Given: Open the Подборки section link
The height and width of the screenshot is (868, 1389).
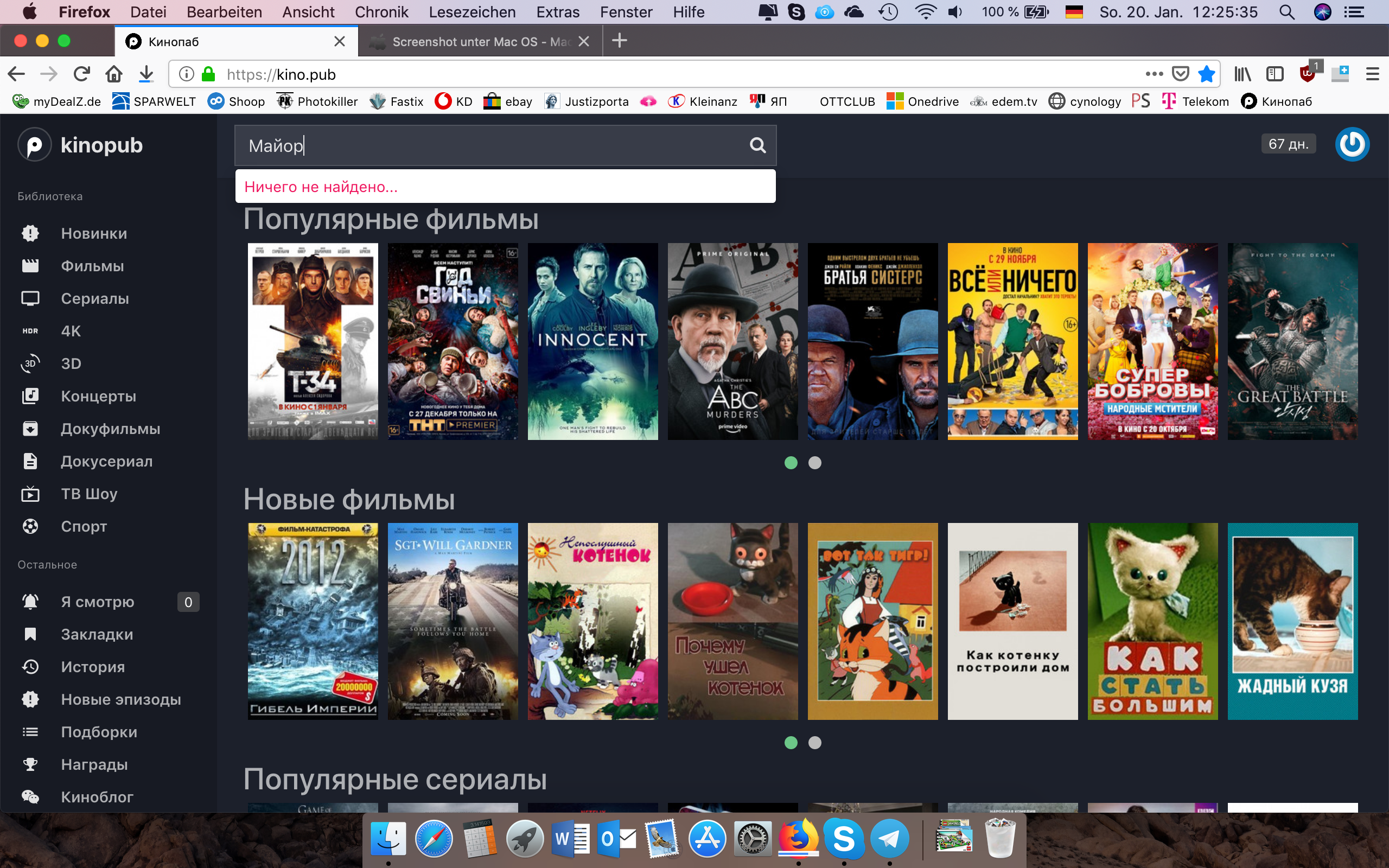Looking at the screenshot, I should coord(99,732).
